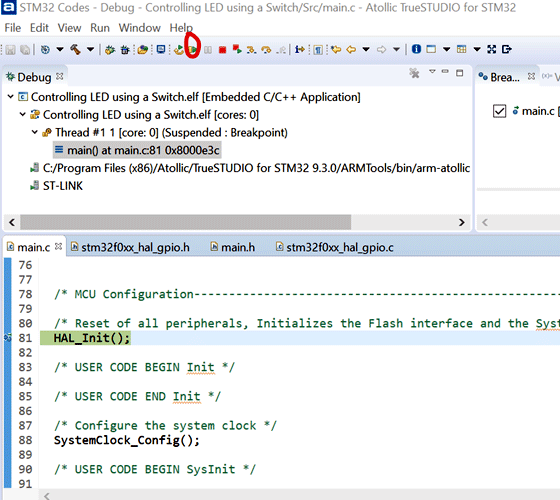Click the Step Over icon

[266, 50]
